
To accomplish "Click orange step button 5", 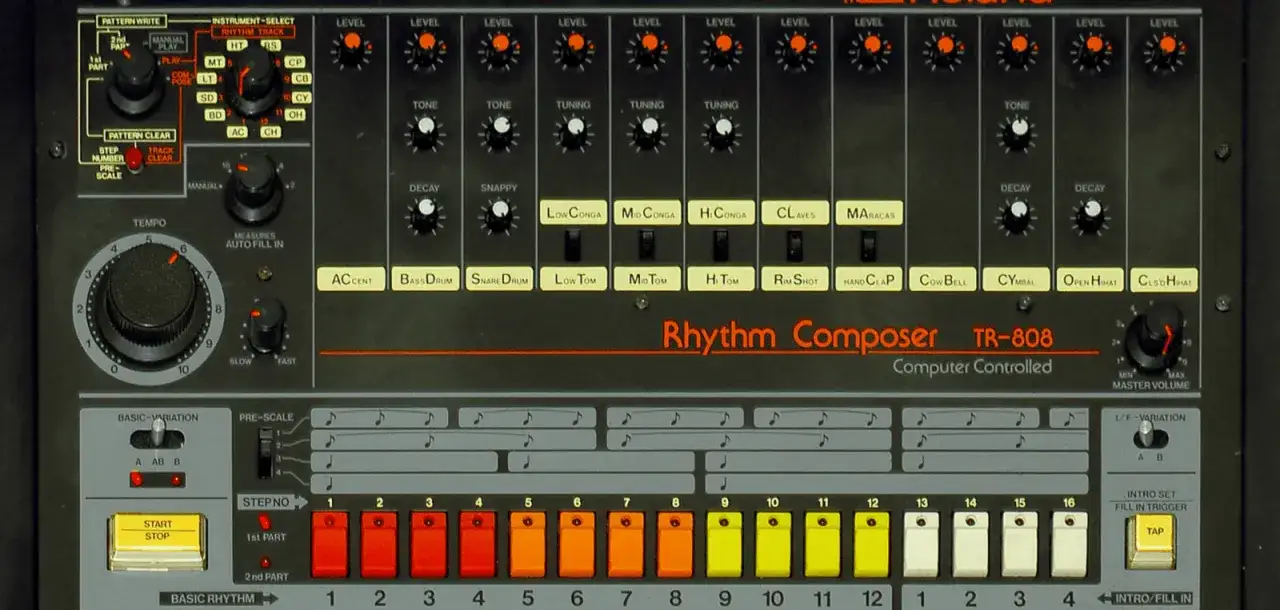I will click(x=527, y=545).
